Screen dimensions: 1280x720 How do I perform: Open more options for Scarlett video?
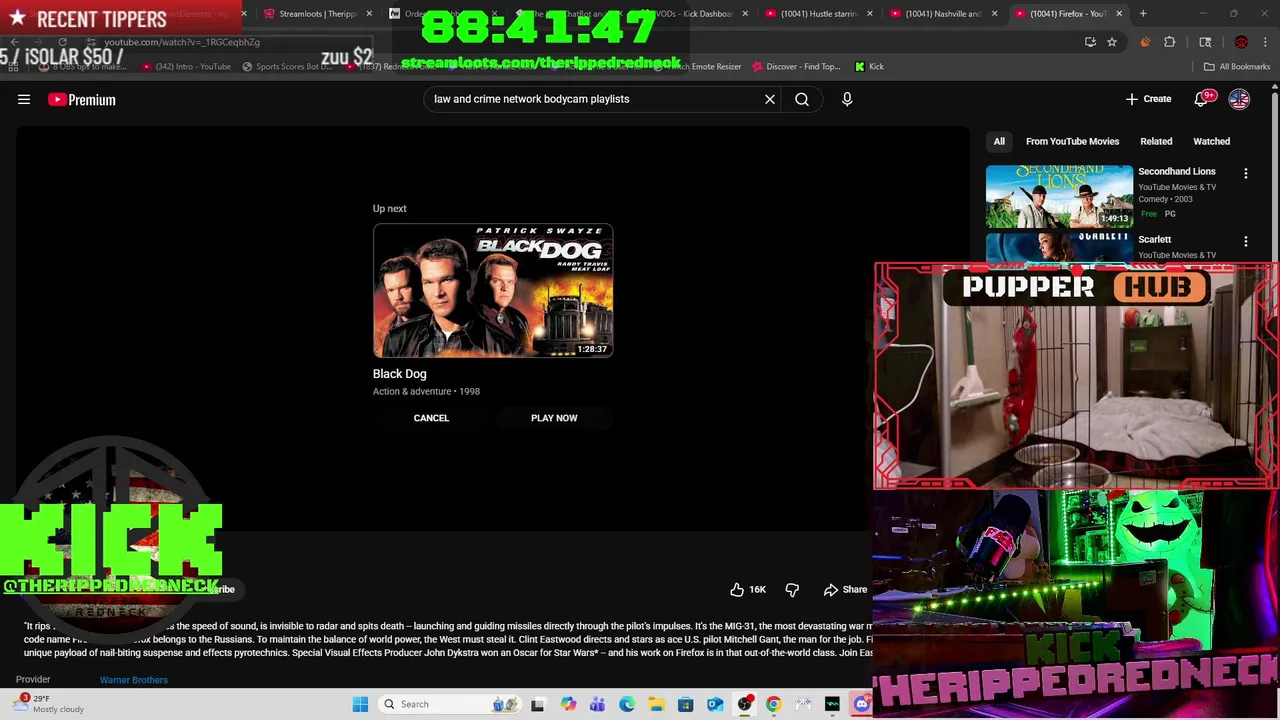pos(1246,241)
